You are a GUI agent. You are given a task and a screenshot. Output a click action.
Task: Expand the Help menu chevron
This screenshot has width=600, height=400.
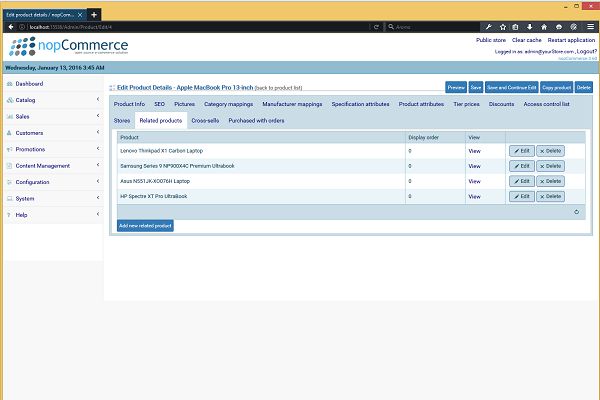click(98, 214)
